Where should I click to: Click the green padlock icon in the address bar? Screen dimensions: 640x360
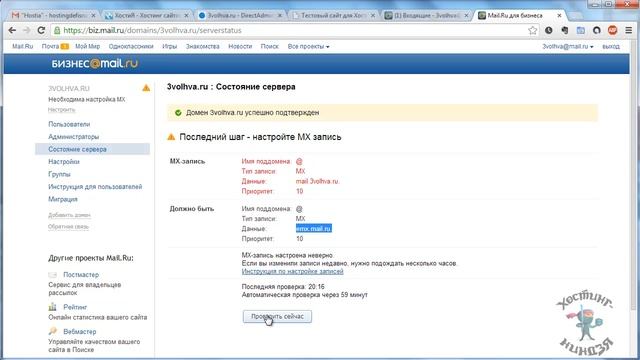[x=57, y=31]
